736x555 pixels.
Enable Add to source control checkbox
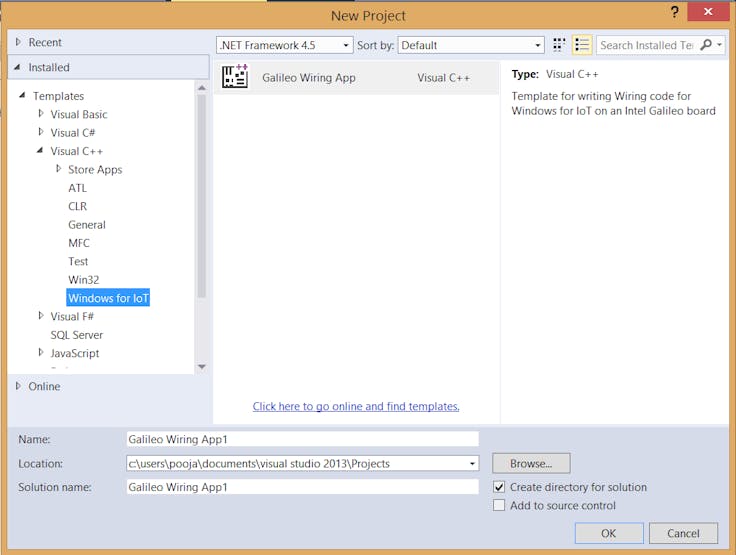[x=499, y=505]
